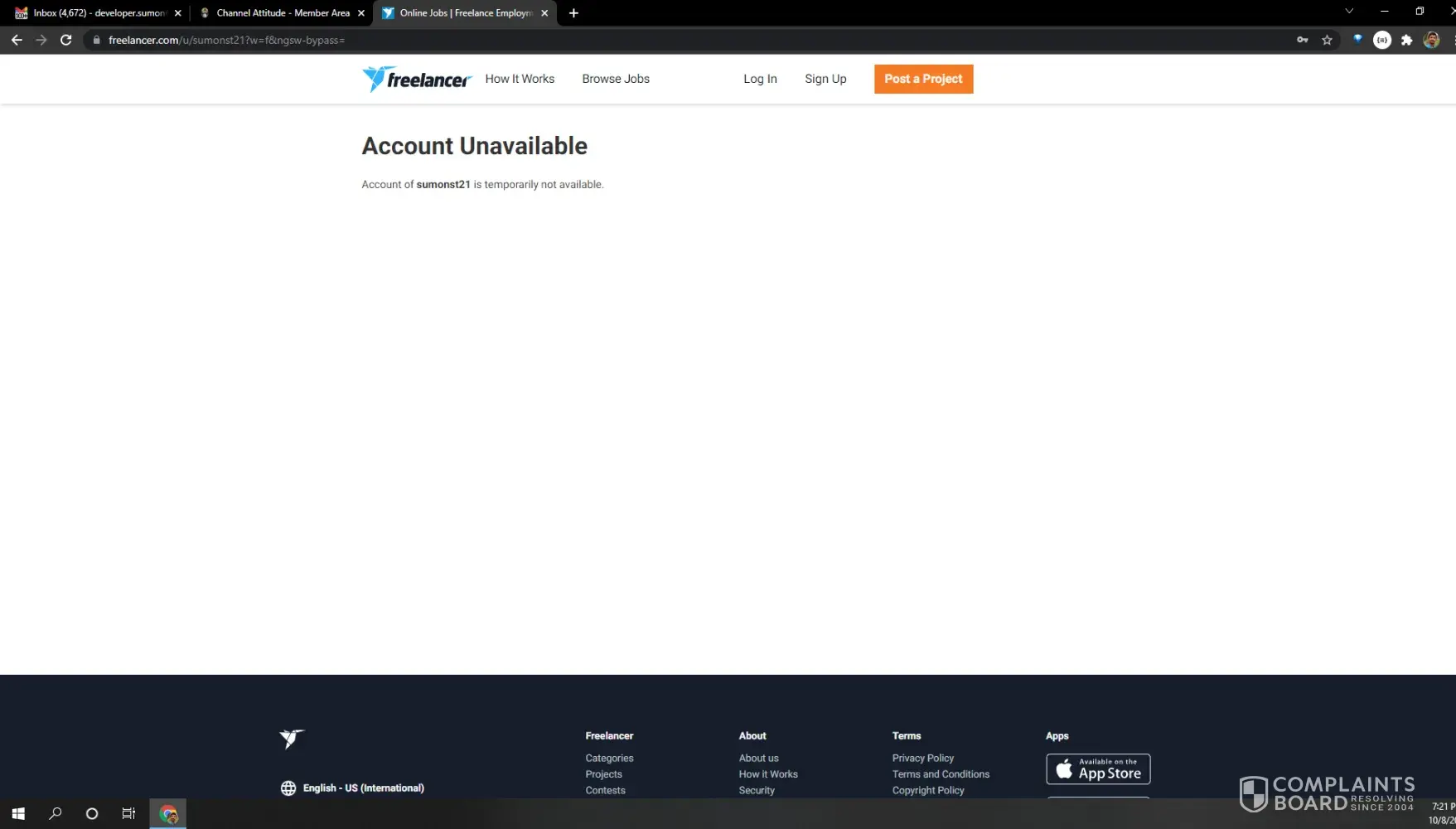Open Windows Start menu
Viewport: 1456px width, 829px height.
(x=18, y=813)
